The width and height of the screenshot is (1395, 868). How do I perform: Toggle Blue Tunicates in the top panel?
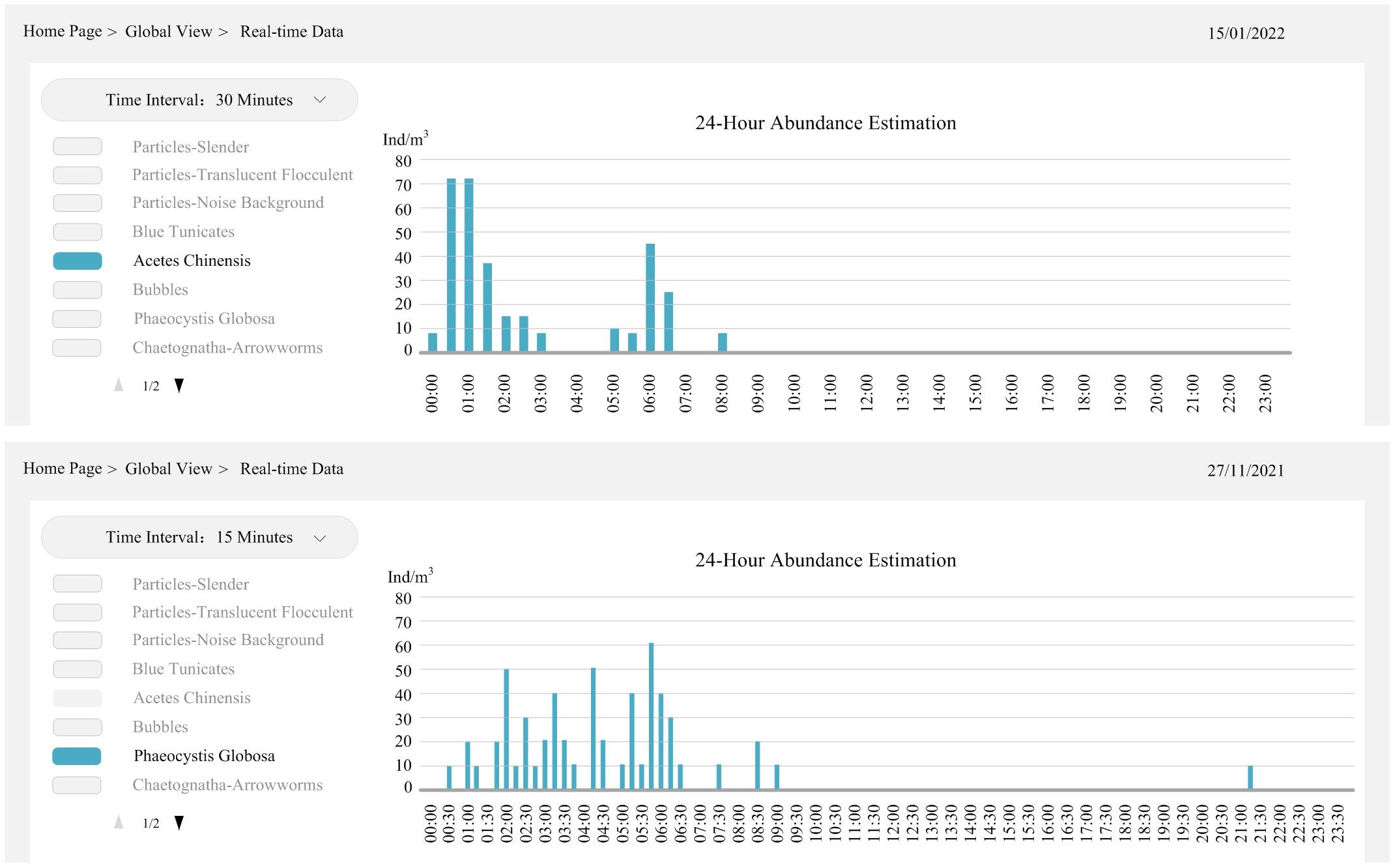pyautogui.click(x=78, y=232)
